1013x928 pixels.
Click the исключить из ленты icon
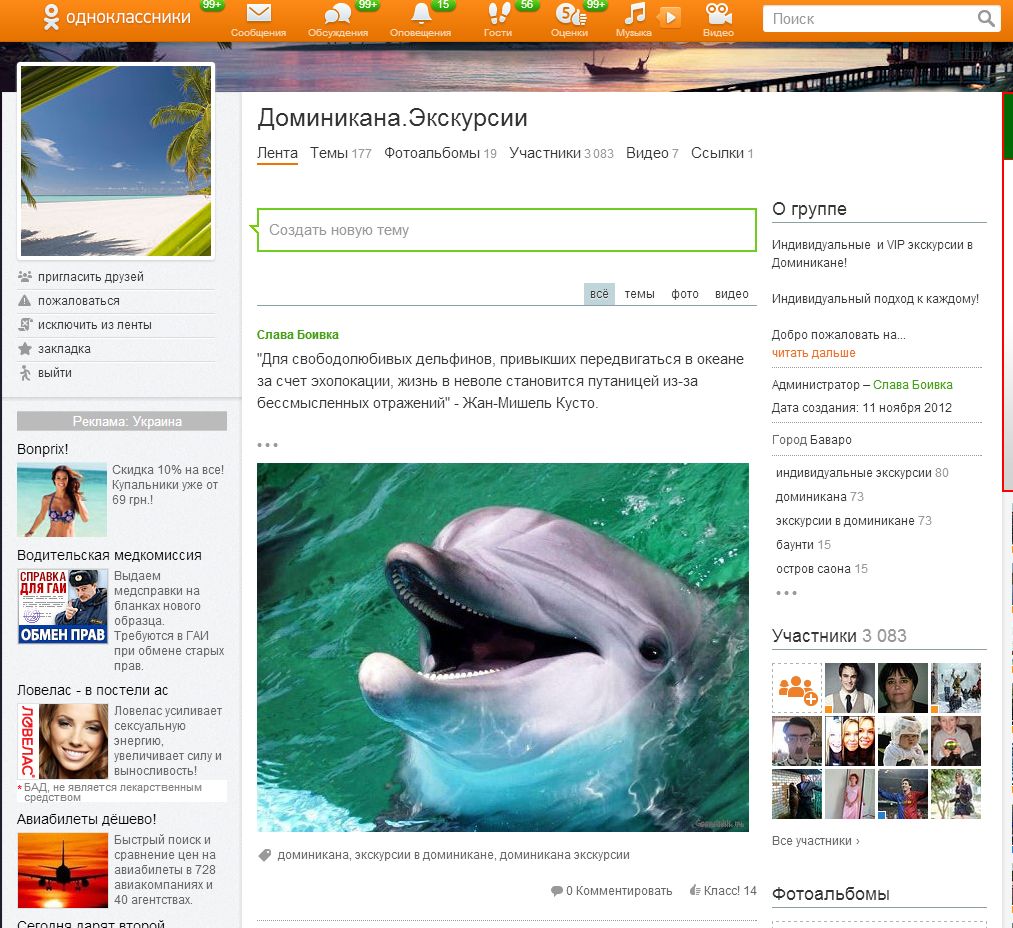pos(25,324)
